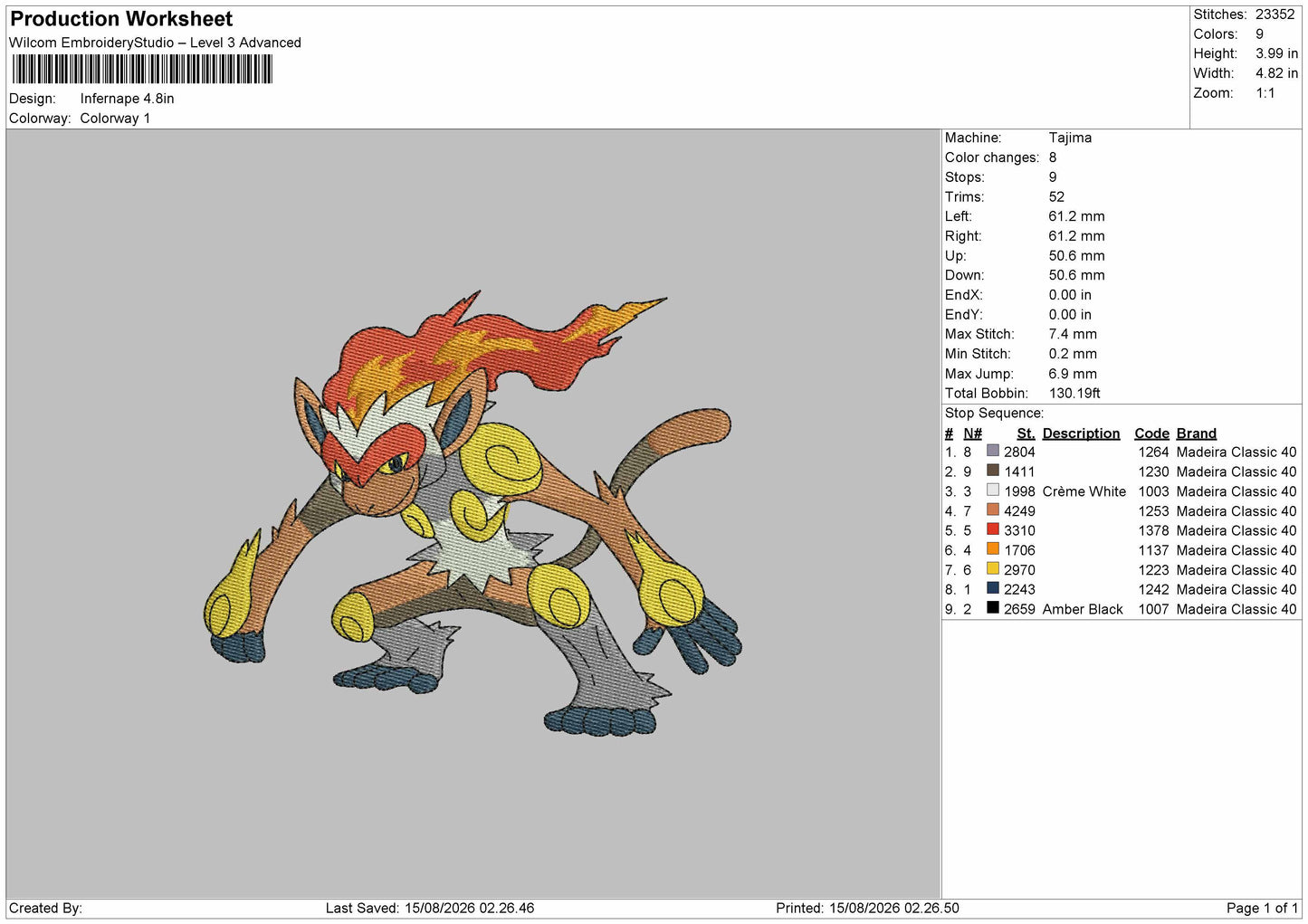Screen dimensions: 1308x924
Task: Click the width value '4.82 in'
Action: pos(1276,73)
